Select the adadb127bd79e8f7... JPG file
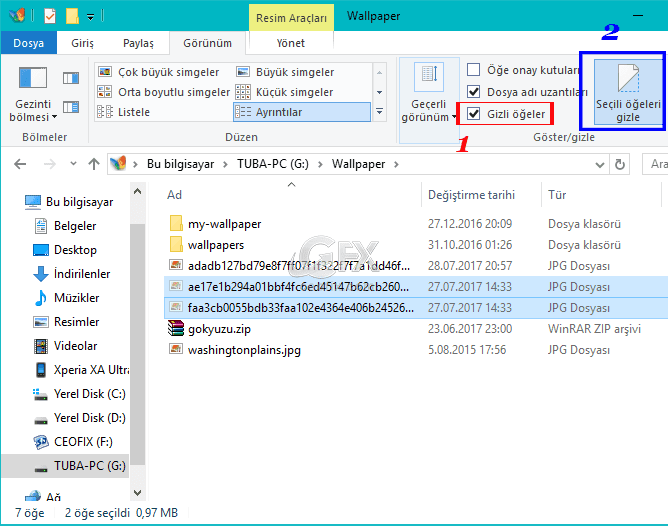This screenshot has width=668, height=526. click(x=290, y=266)
